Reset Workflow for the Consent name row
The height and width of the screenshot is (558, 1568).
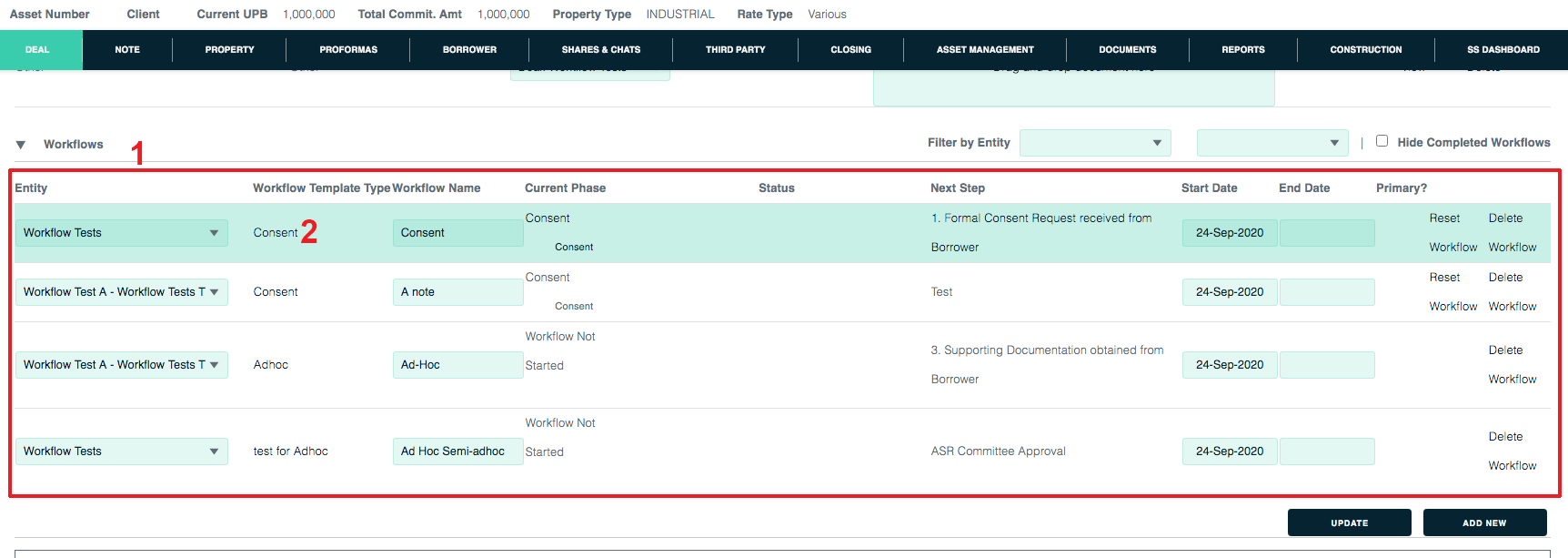coord(1452,233)
